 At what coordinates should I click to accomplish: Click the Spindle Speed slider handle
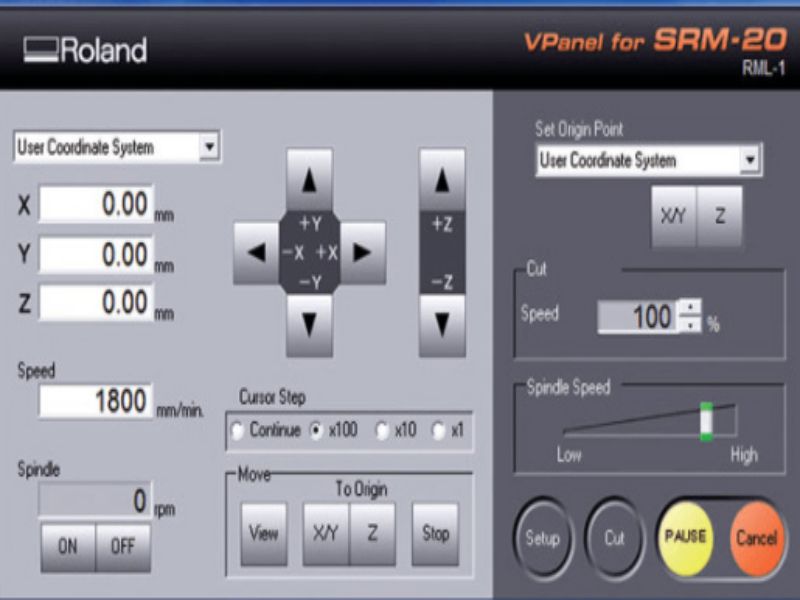point(707,421)
